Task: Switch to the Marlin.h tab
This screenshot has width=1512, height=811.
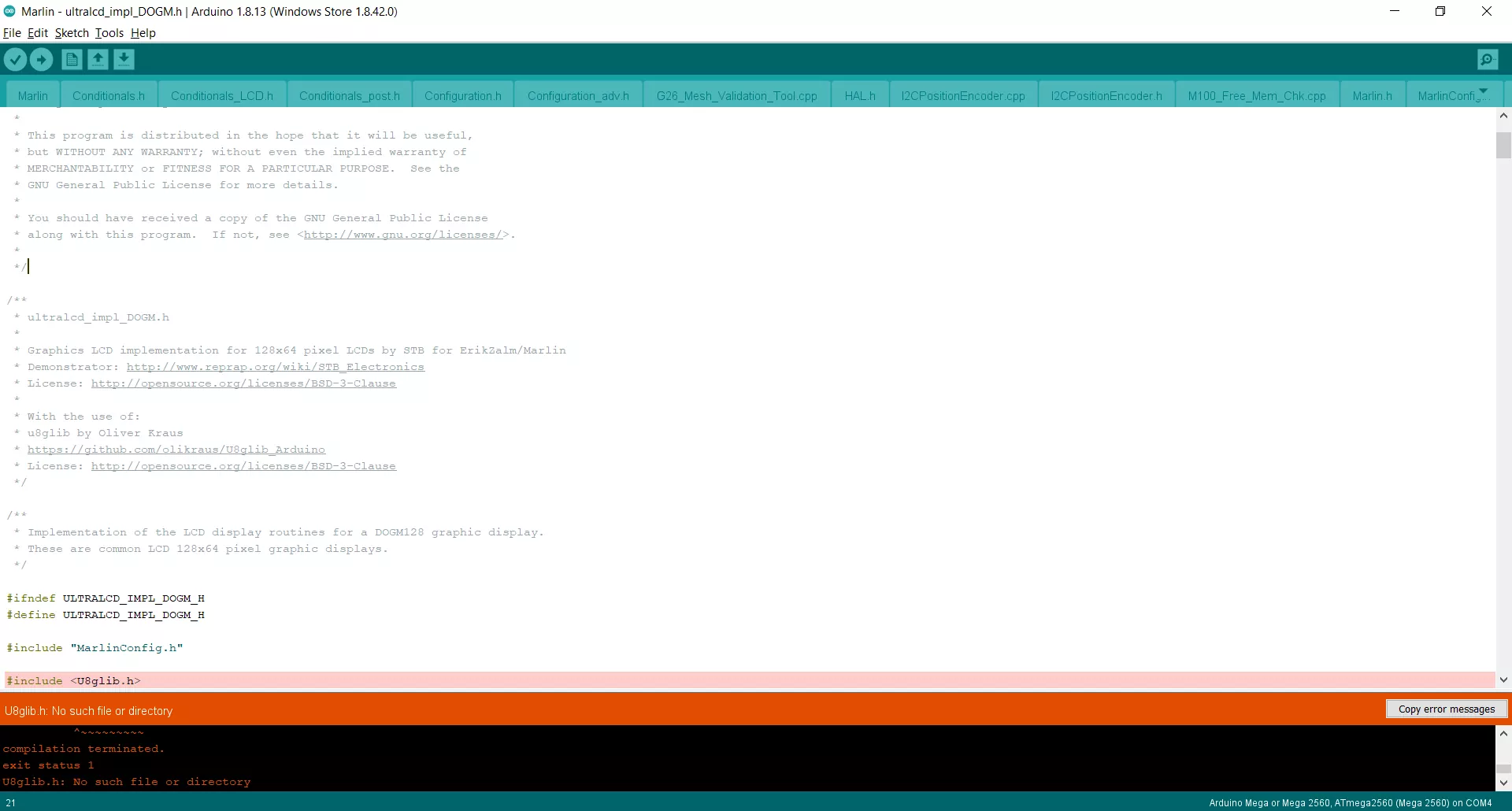Action: coord(1373,95)
